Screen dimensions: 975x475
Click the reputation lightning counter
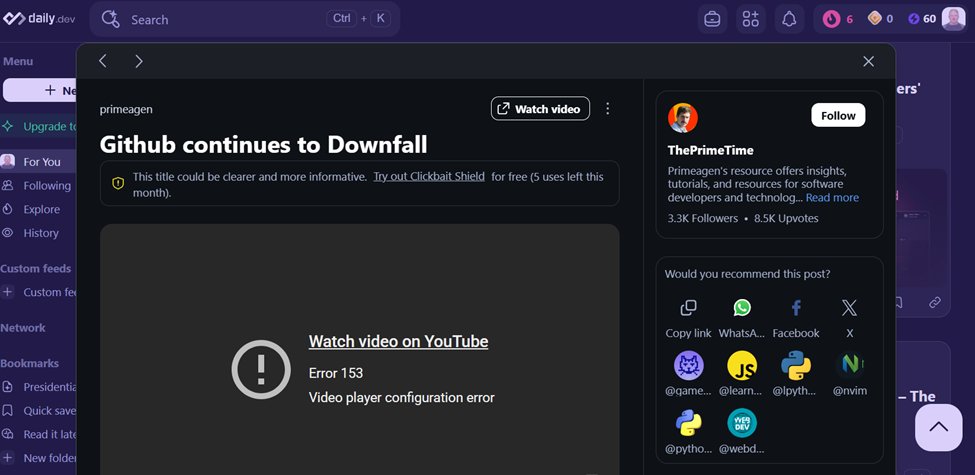click(922, 19)
